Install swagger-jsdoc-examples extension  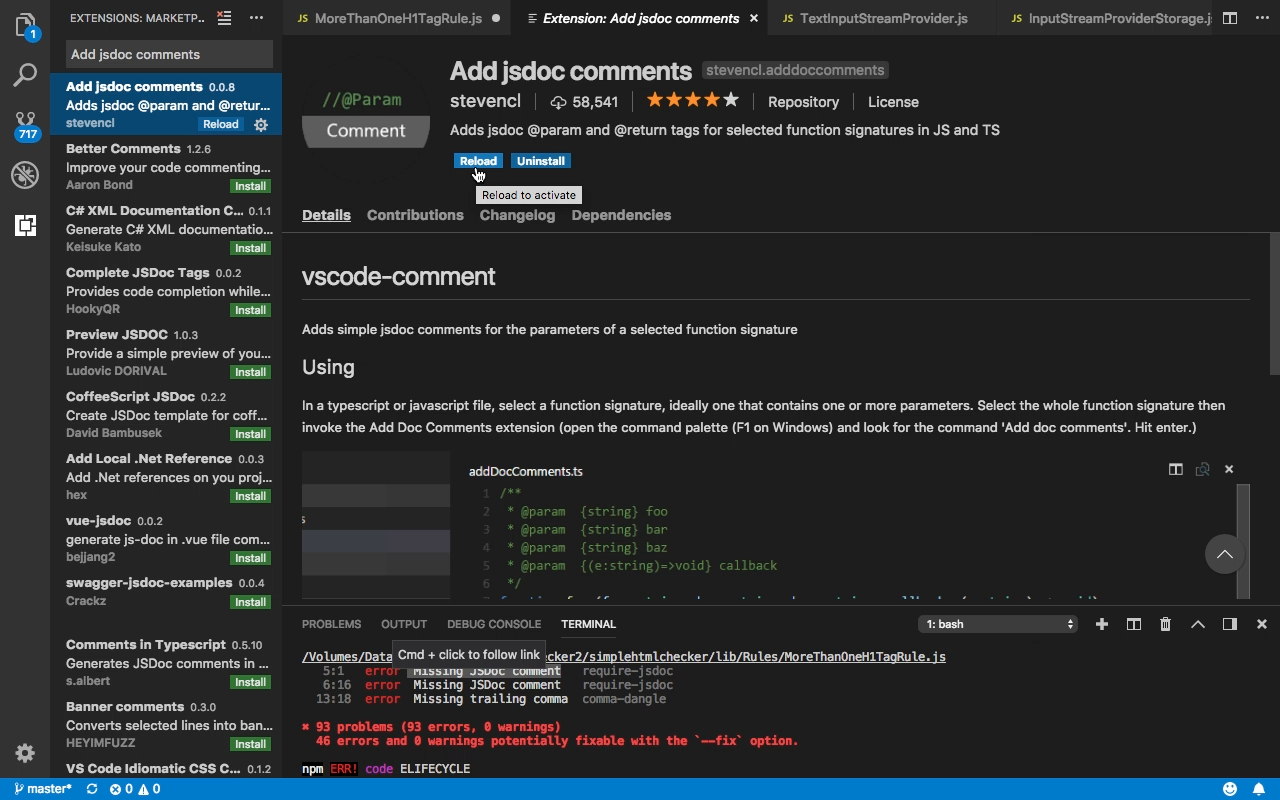pos(250,602)
